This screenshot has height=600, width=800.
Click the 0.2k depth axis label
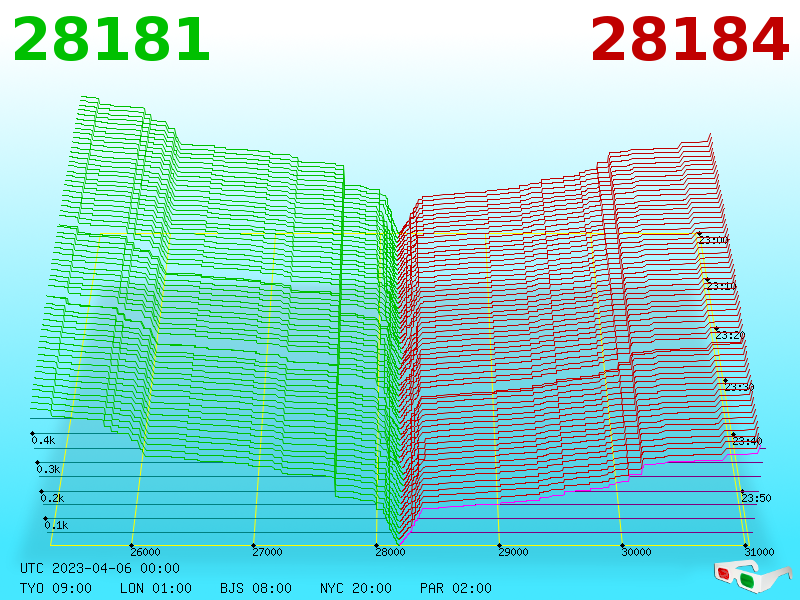tap(52, 498)
